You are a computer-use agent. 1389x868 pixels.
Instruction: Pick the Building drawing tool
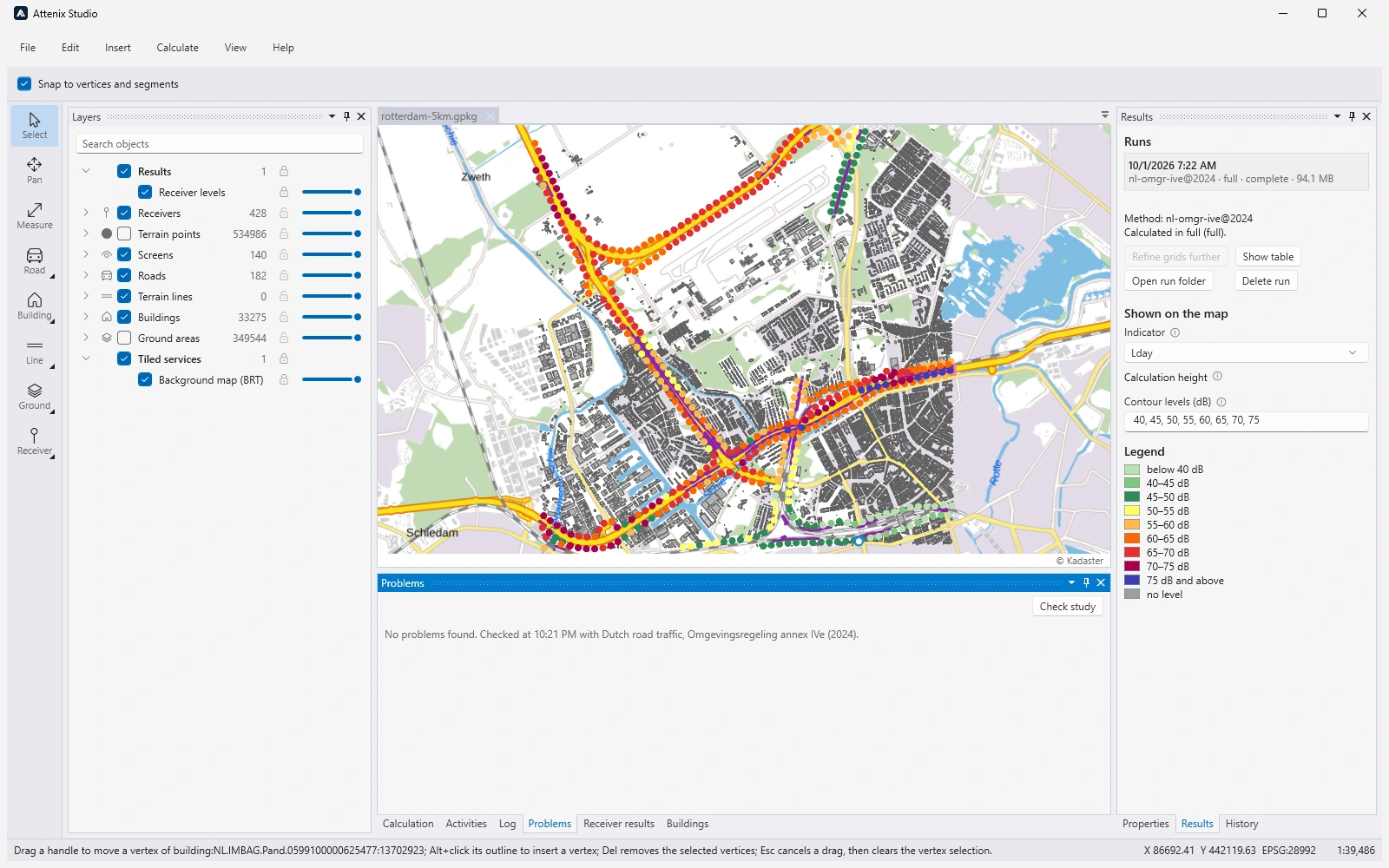point(35,306)
